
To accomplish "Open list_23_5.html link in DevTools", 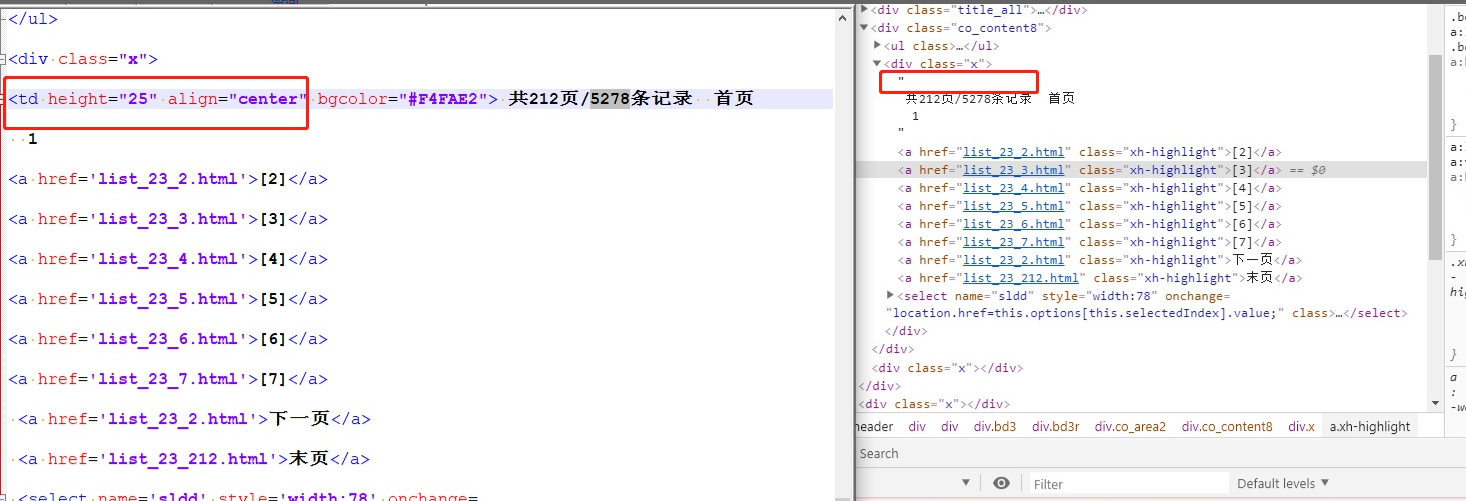I will click(1014, 206).
